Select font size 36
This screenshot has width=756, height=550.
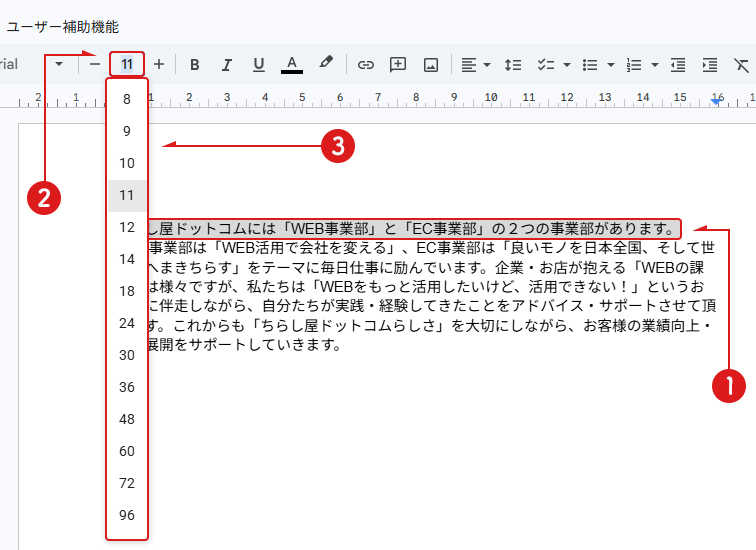pyautogui.click(x=127, y=387)
